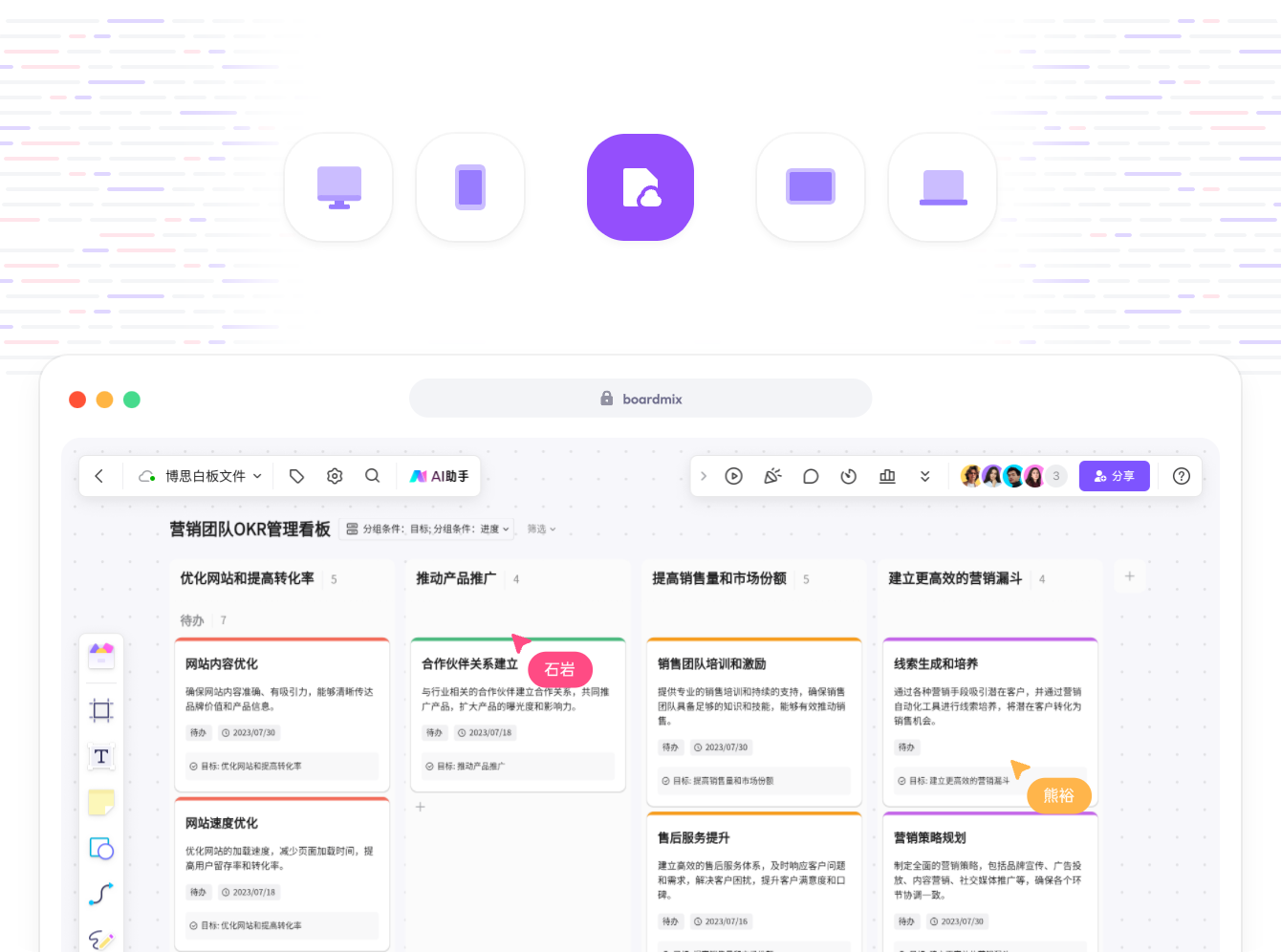The height and width of the screenshot is (952, 1281).
Task: Expand more tools double chevron
Action: point(925,476)
